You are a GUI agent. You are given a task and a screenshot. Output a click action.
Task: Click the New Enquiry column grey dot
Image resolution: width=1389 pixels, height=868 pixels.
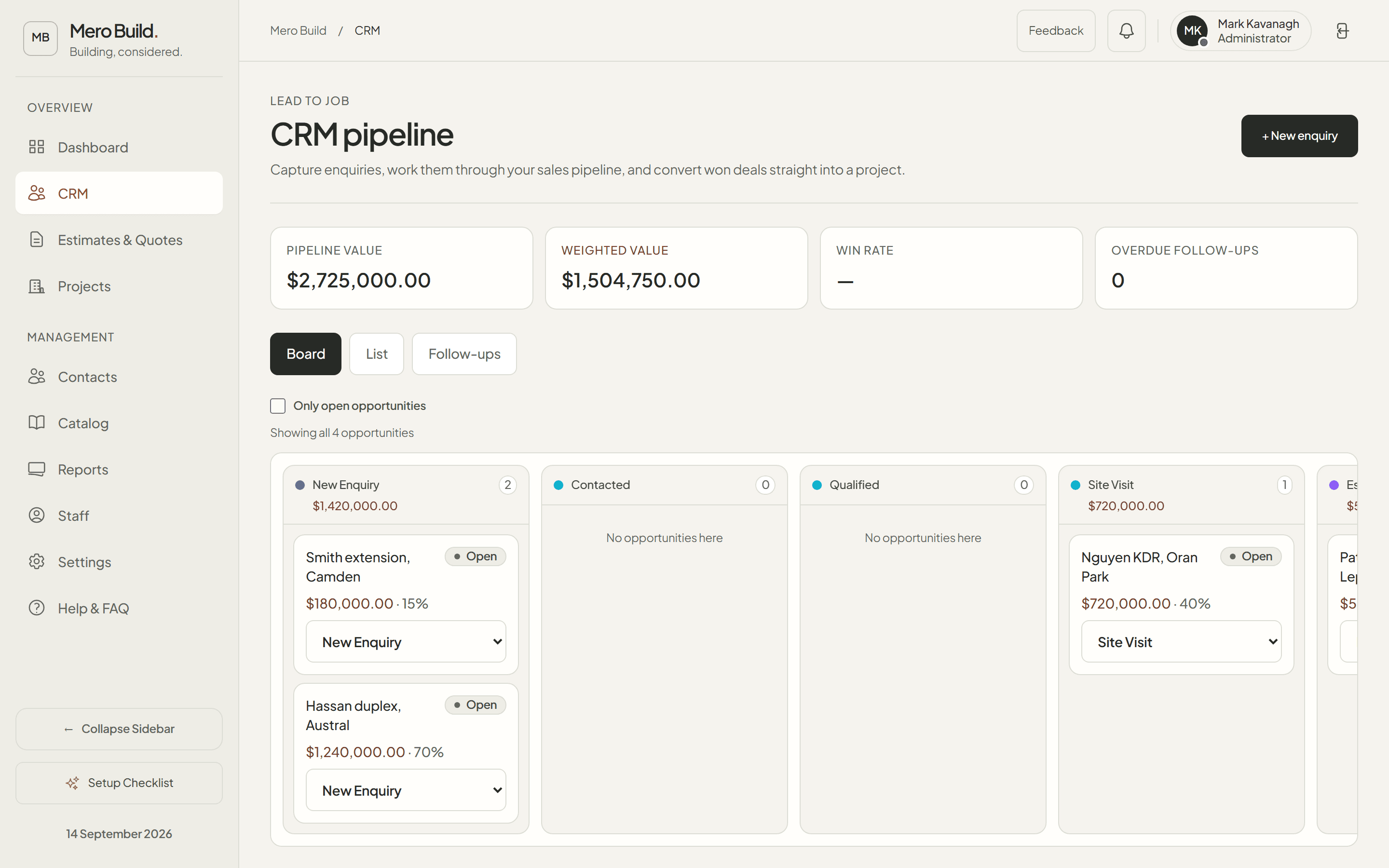(300, 485)
